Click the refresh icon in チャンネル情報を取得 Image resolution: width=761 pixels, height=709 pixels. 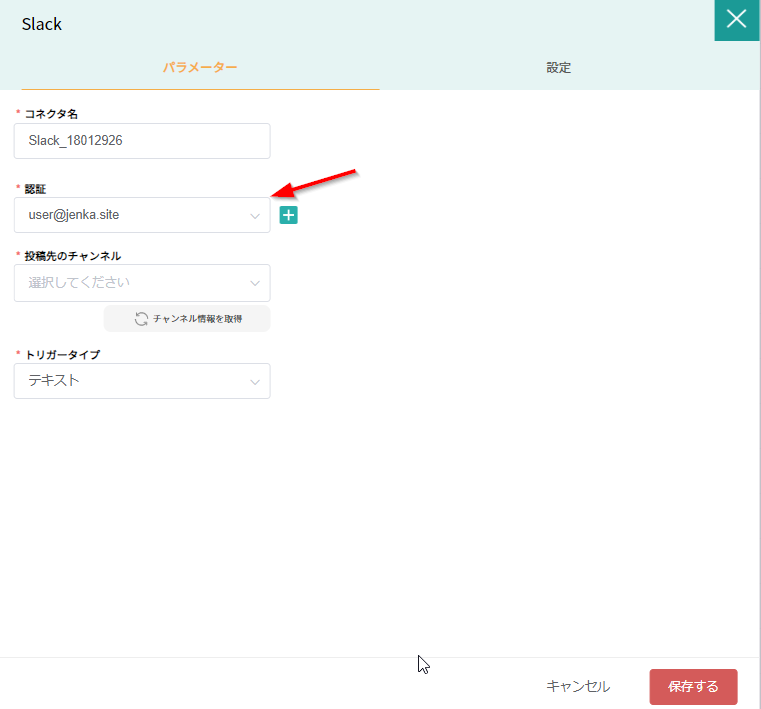[141, 319]
